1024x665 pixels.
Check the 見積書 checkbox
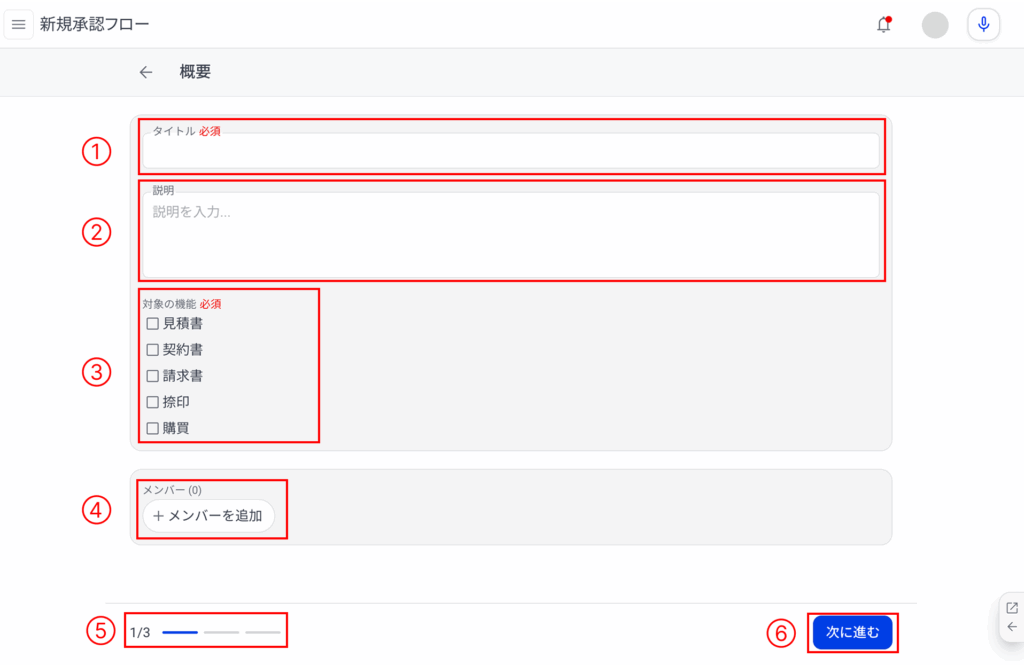click(x=152, y=323)
